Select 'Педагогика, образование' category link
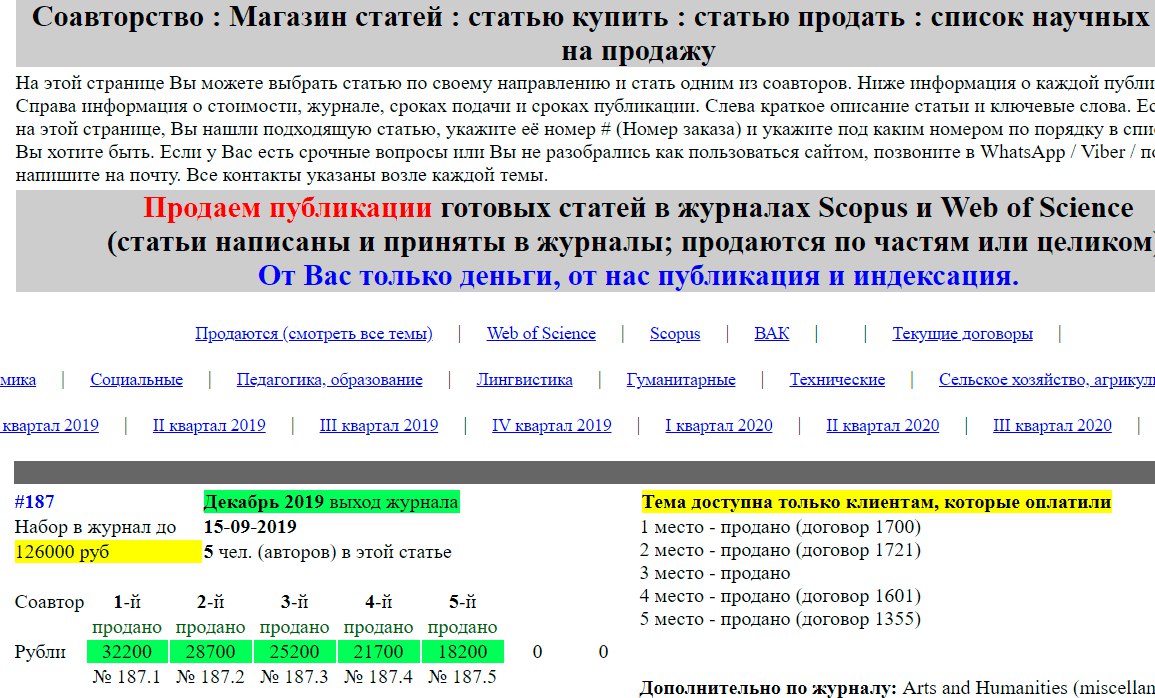This screenshot has width=1155, height=698. pyautogui.click(x=329, y=380)
